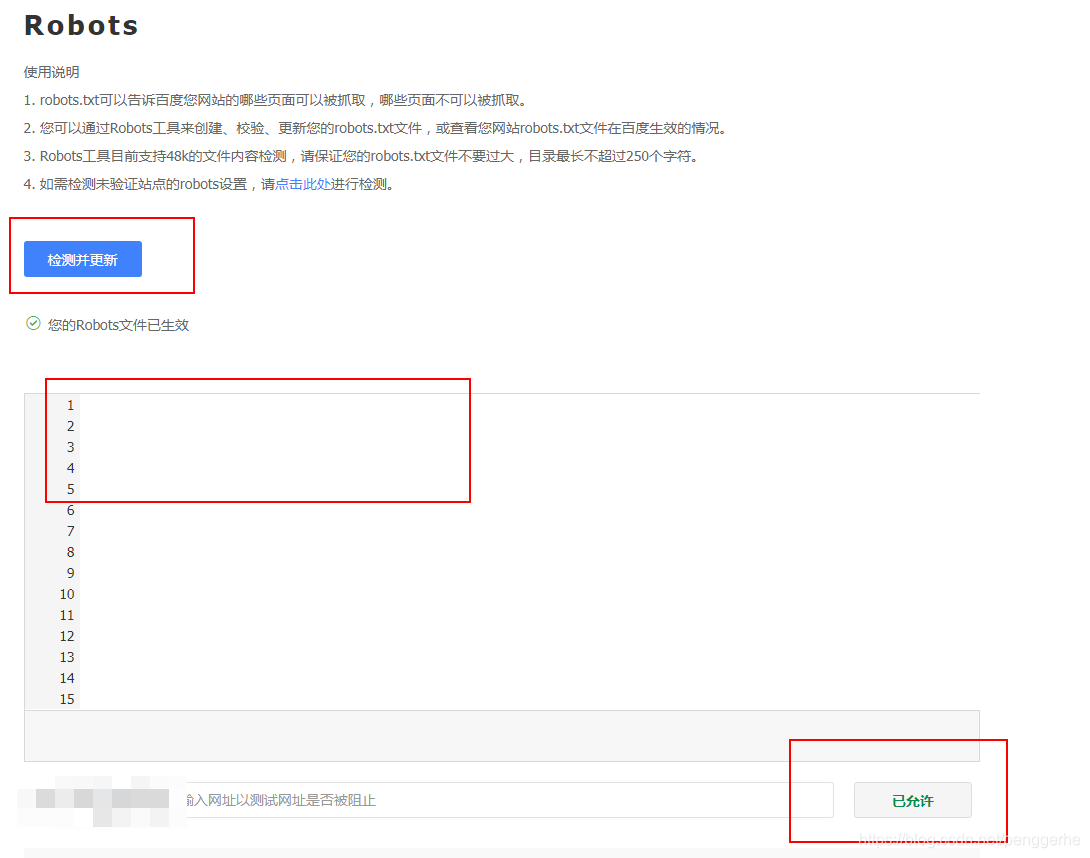Click instruction 3 about 48k file limit
Image resolution: width=1090 pixels, height=858 pixels.
click(x=362, y=156)
